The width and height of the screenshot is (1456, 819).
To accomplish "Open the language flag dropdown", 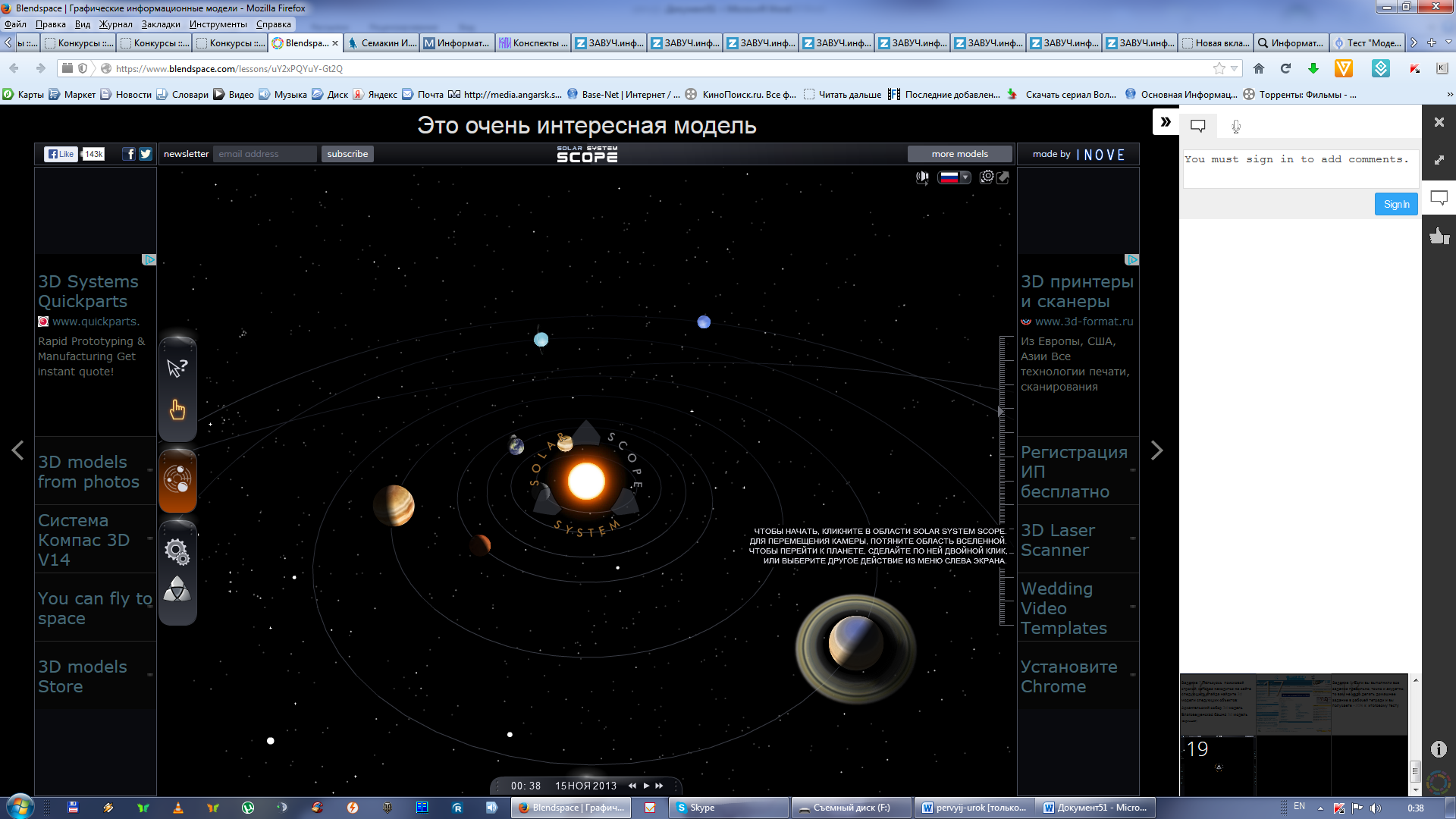I will coord(954,177).
